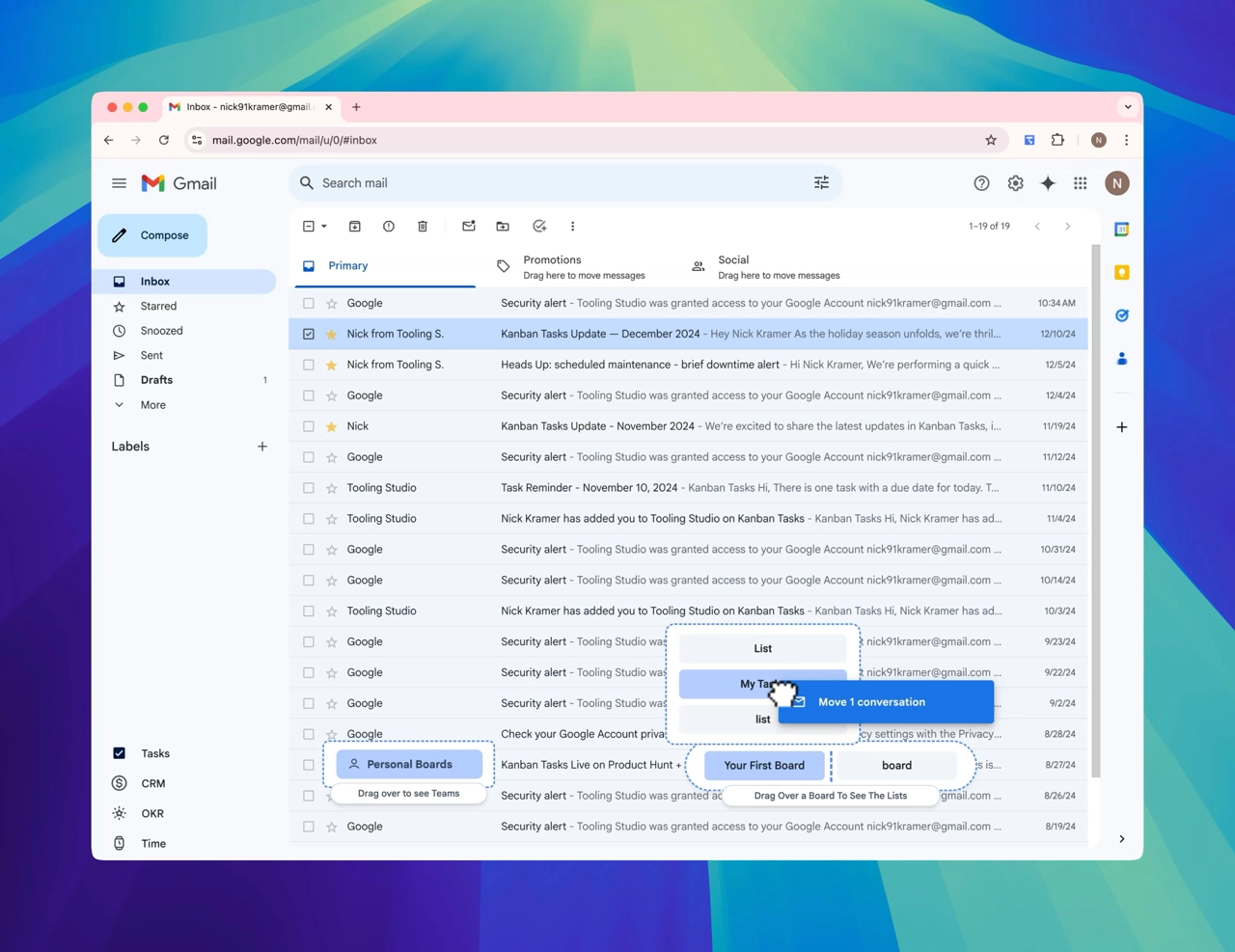This screenshot has height=952, width=1235.
Task: Star the Security alert 12/4/24 email
Action: (332, 395)
